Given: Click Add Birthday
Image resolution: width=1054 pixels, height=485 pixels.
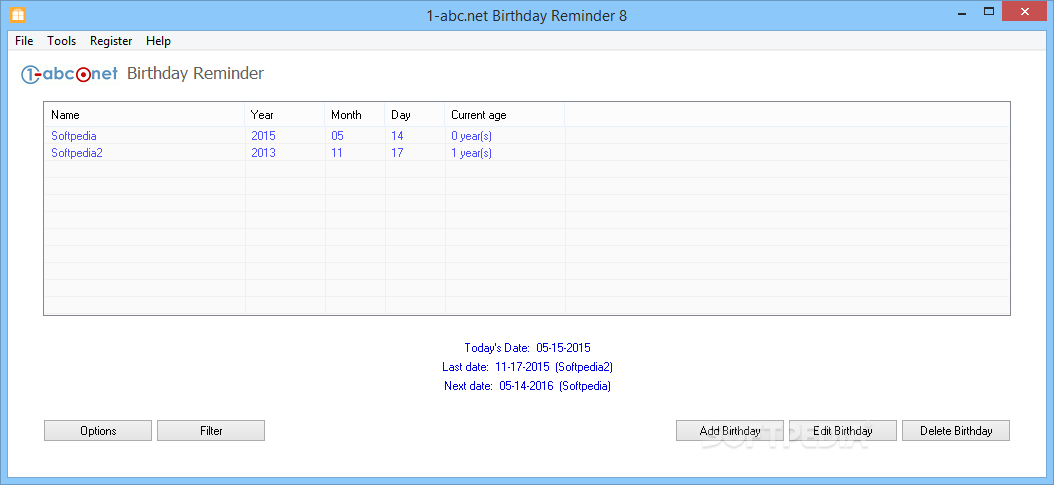Looking at the screenshot, I should (730, 431).
